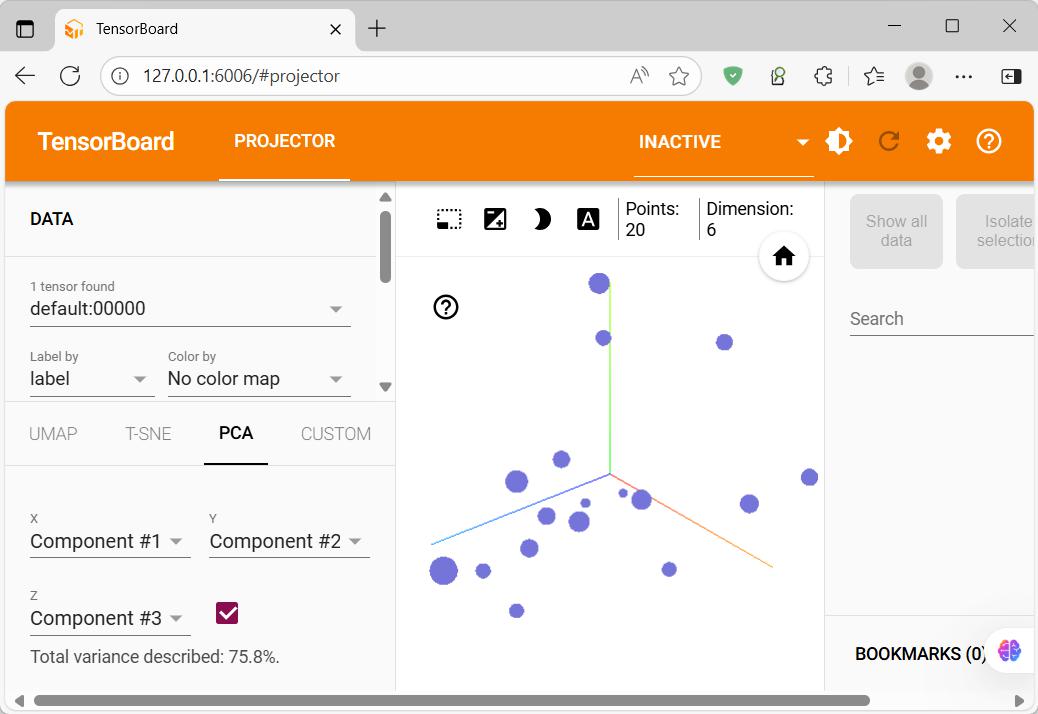Open the Color by dropdown
1038x714 pixels.
click(259, 379)
